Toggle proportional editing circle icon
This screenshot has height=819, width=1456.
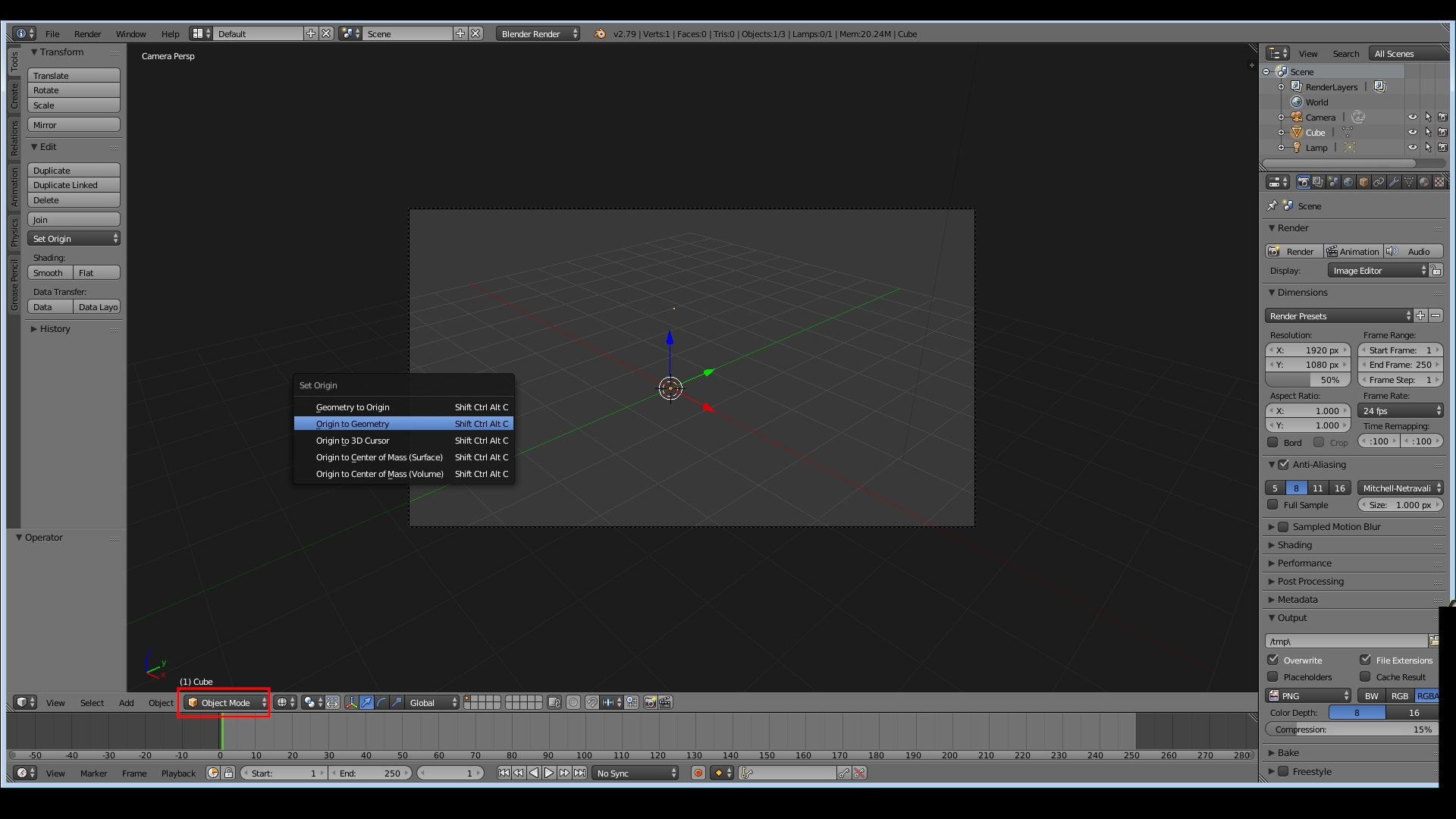coord(573,702)
